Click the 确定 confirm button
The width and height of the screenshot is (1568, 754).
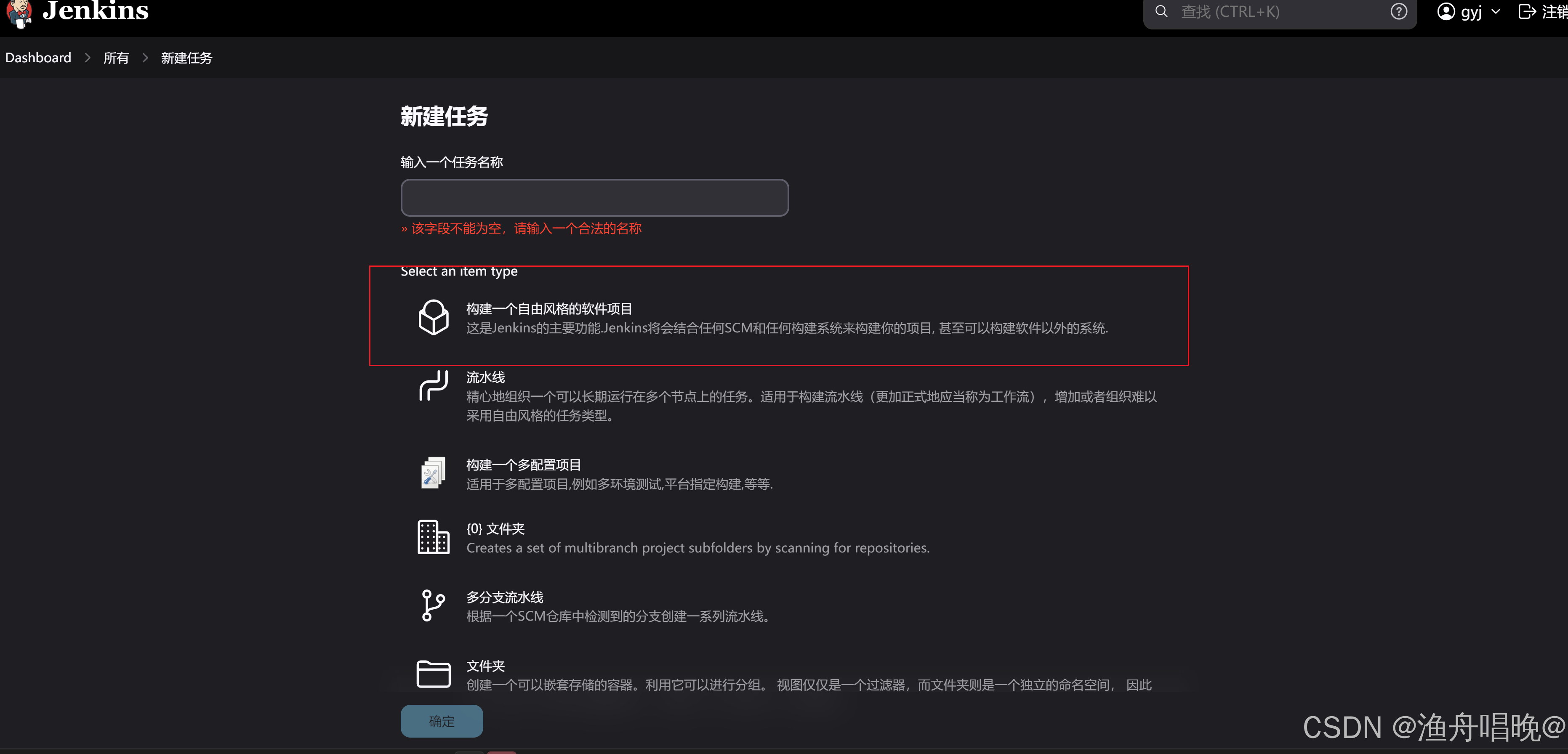coord(442,722)
